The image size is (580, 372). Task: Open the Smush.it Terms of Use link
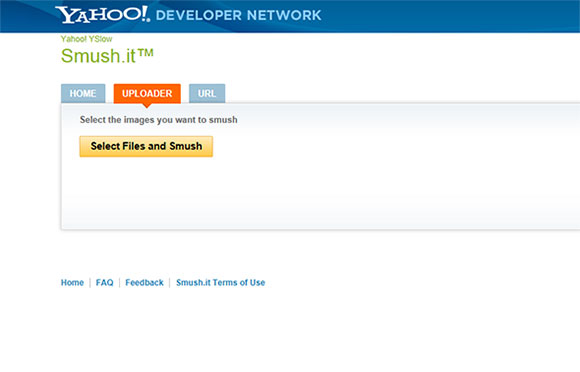coord(220,283)
